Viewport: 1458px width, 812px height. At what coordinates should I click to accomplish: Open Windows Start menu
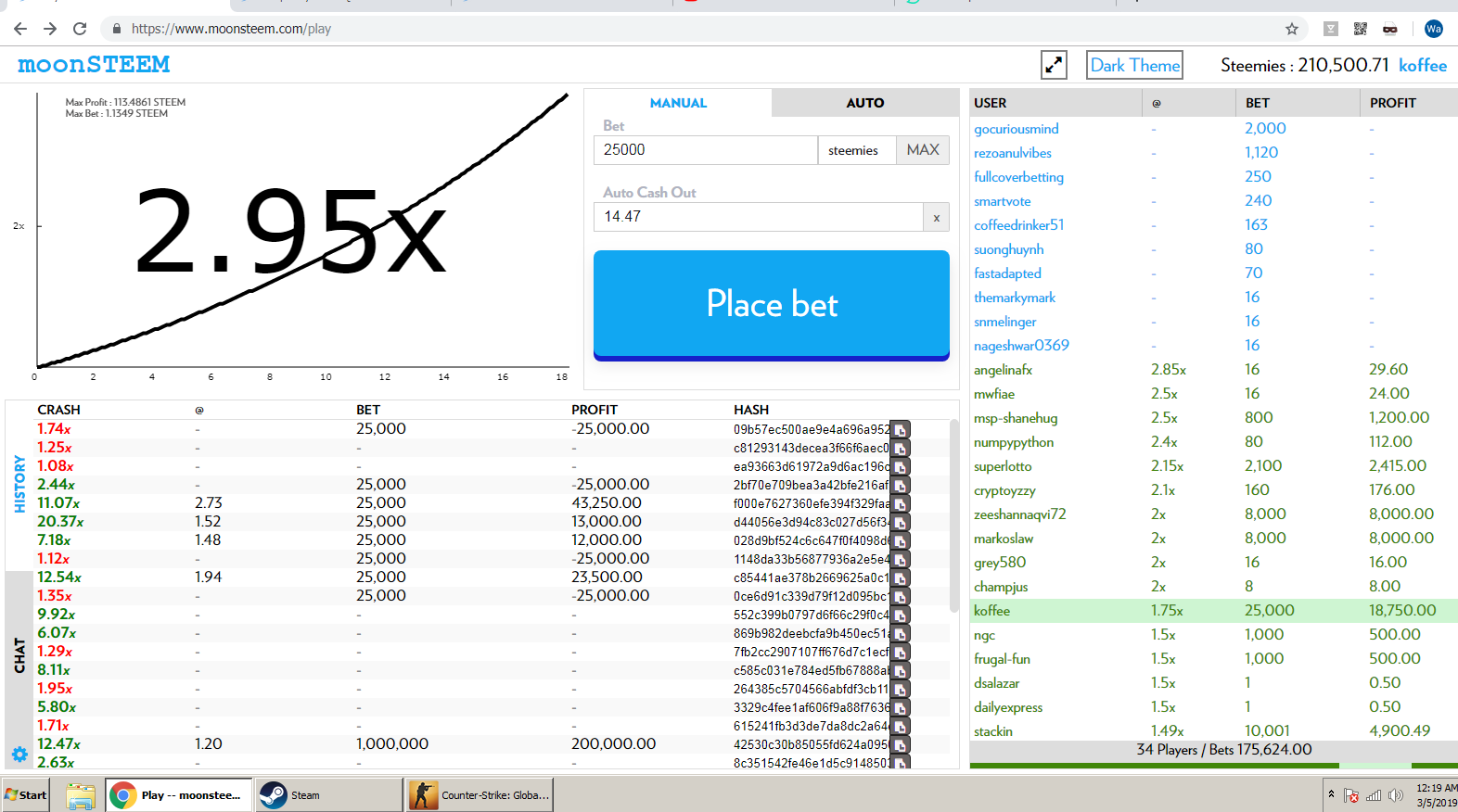[25, 795]
